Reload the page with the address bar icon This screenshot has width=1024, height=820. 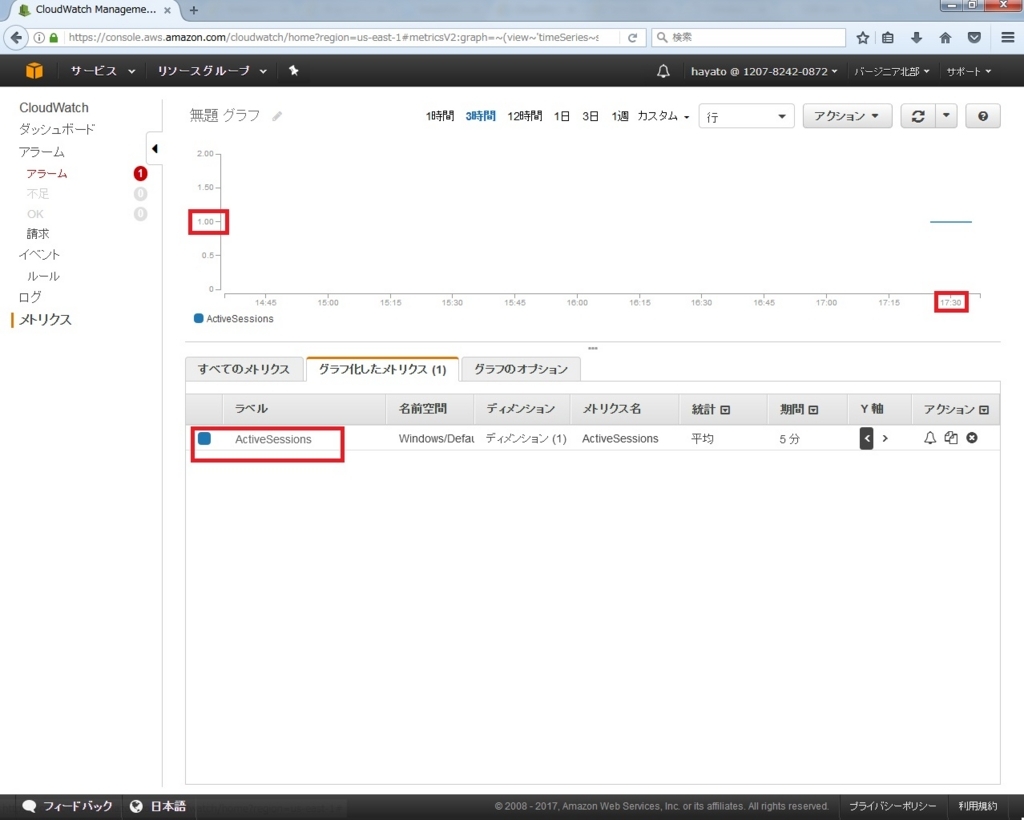click(632, 37)
